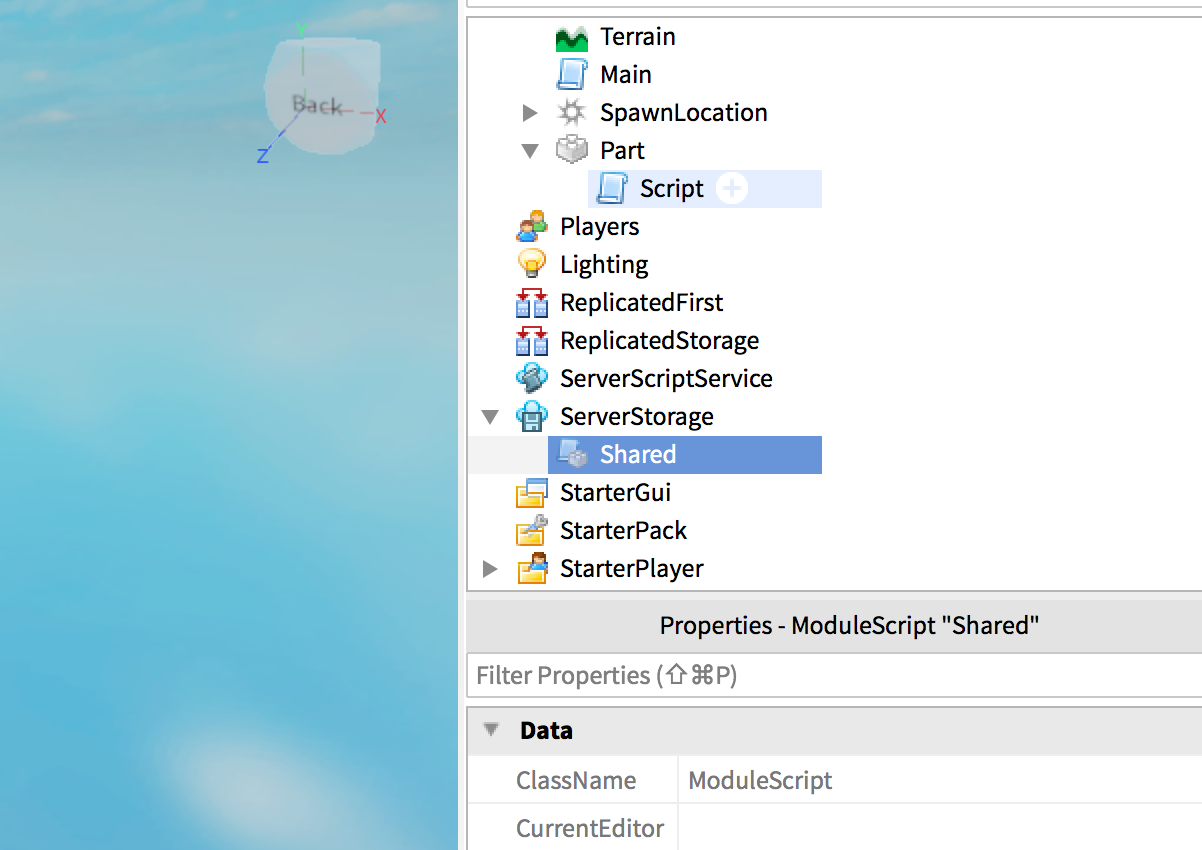This screenshot has width=1202, height=850.
Task: Click the Filter Properties search field
Action: click(834, 676)
